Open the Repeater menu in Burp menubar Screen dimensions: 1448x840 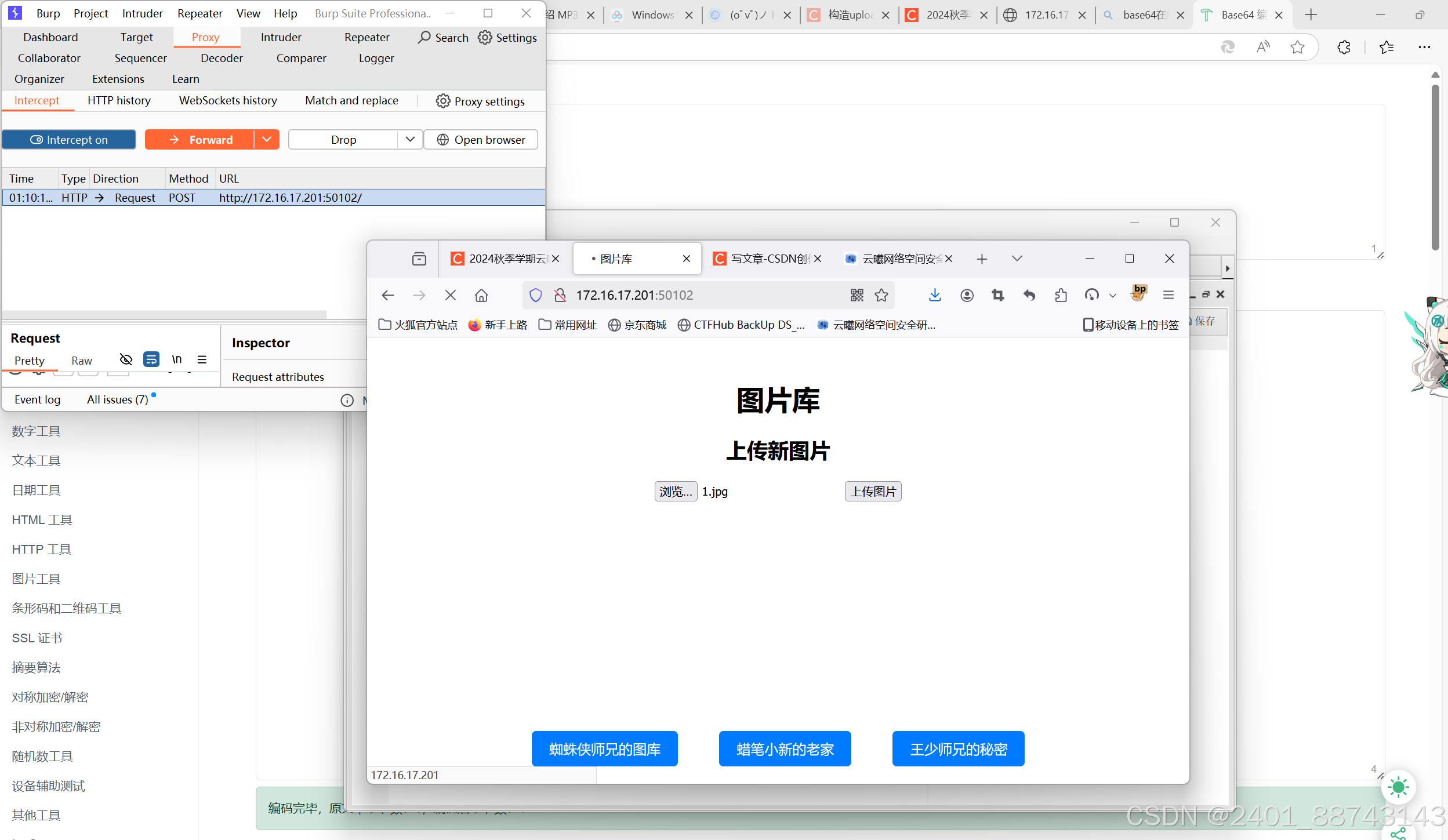(x=199, y=13)
